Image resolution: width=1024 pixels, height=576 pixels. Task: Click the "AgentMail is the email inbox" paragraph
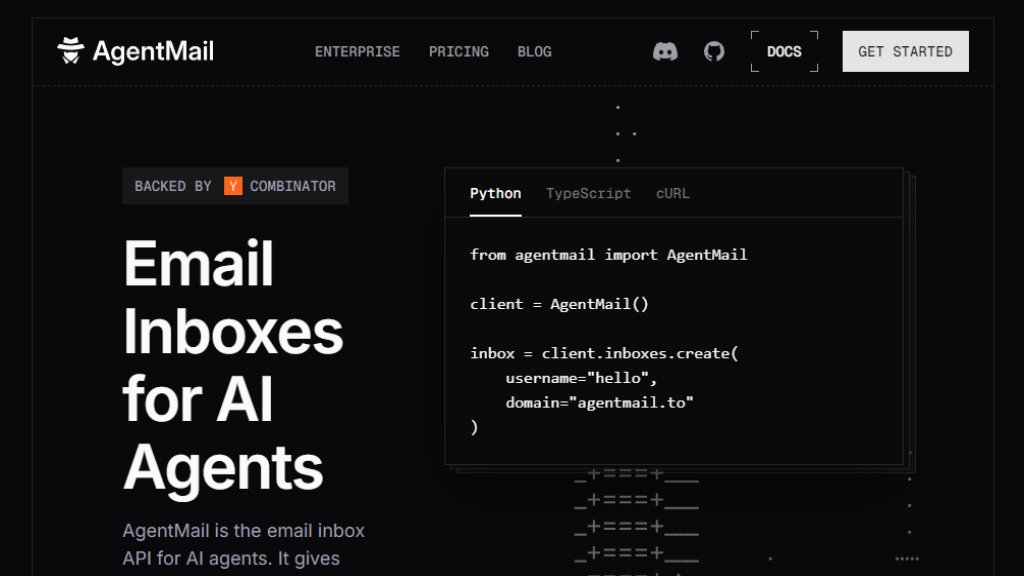pyautogui.click(x=244, y=545)
